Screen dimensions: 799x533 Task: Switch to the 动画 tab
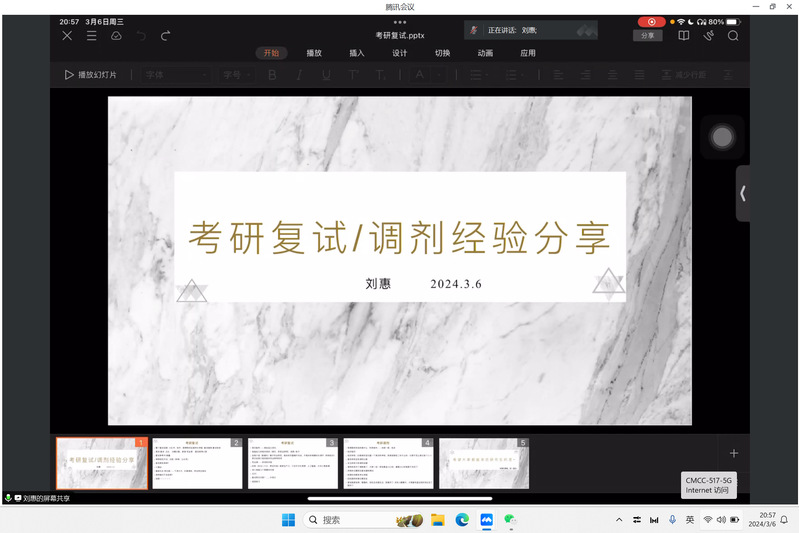coord(485,53)
